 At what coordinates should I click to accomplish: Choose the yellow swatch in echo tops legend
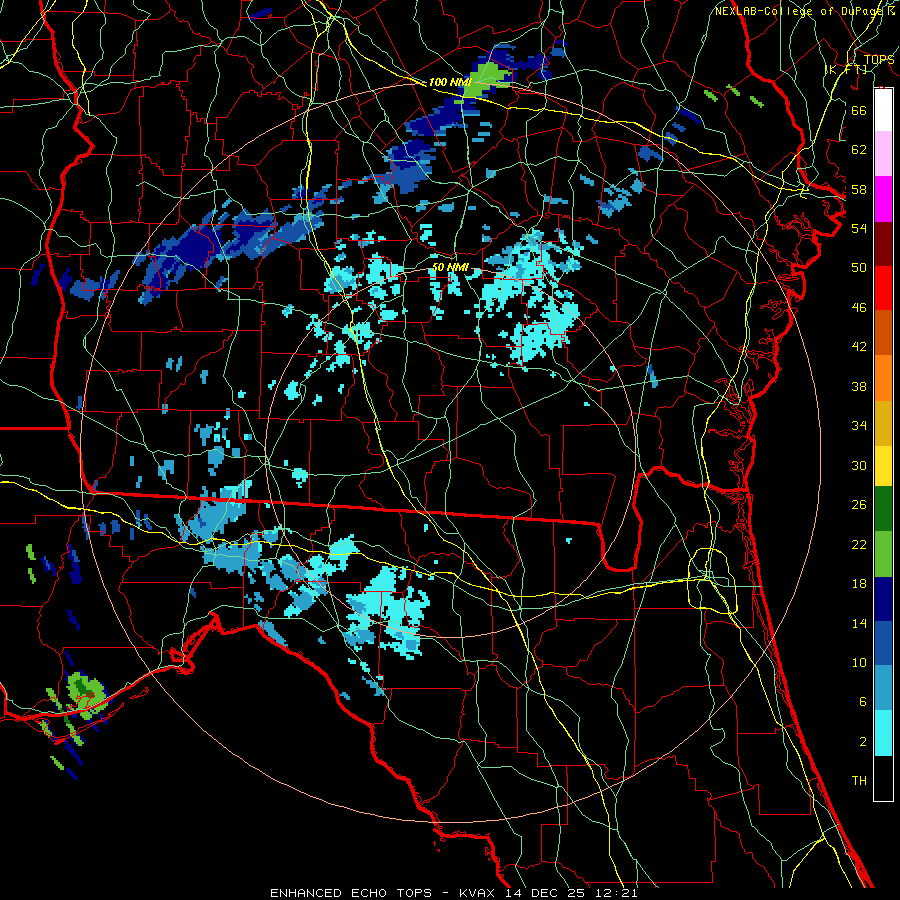point(883,466)
